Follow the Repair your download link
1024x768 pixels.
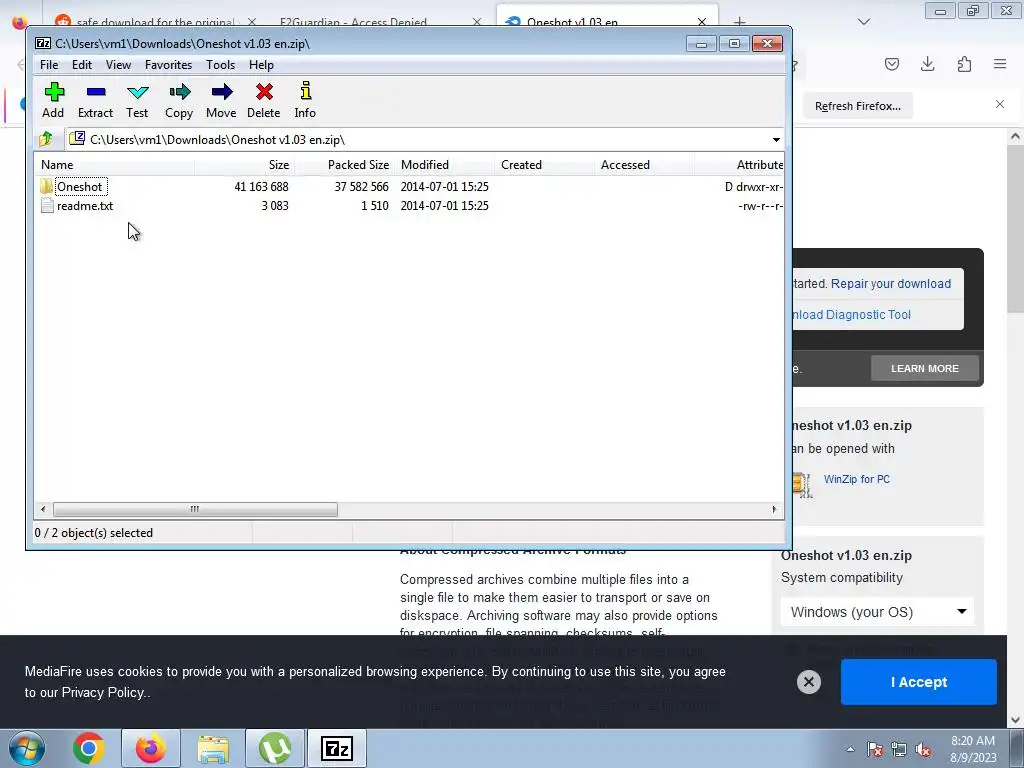pos(891,283)
